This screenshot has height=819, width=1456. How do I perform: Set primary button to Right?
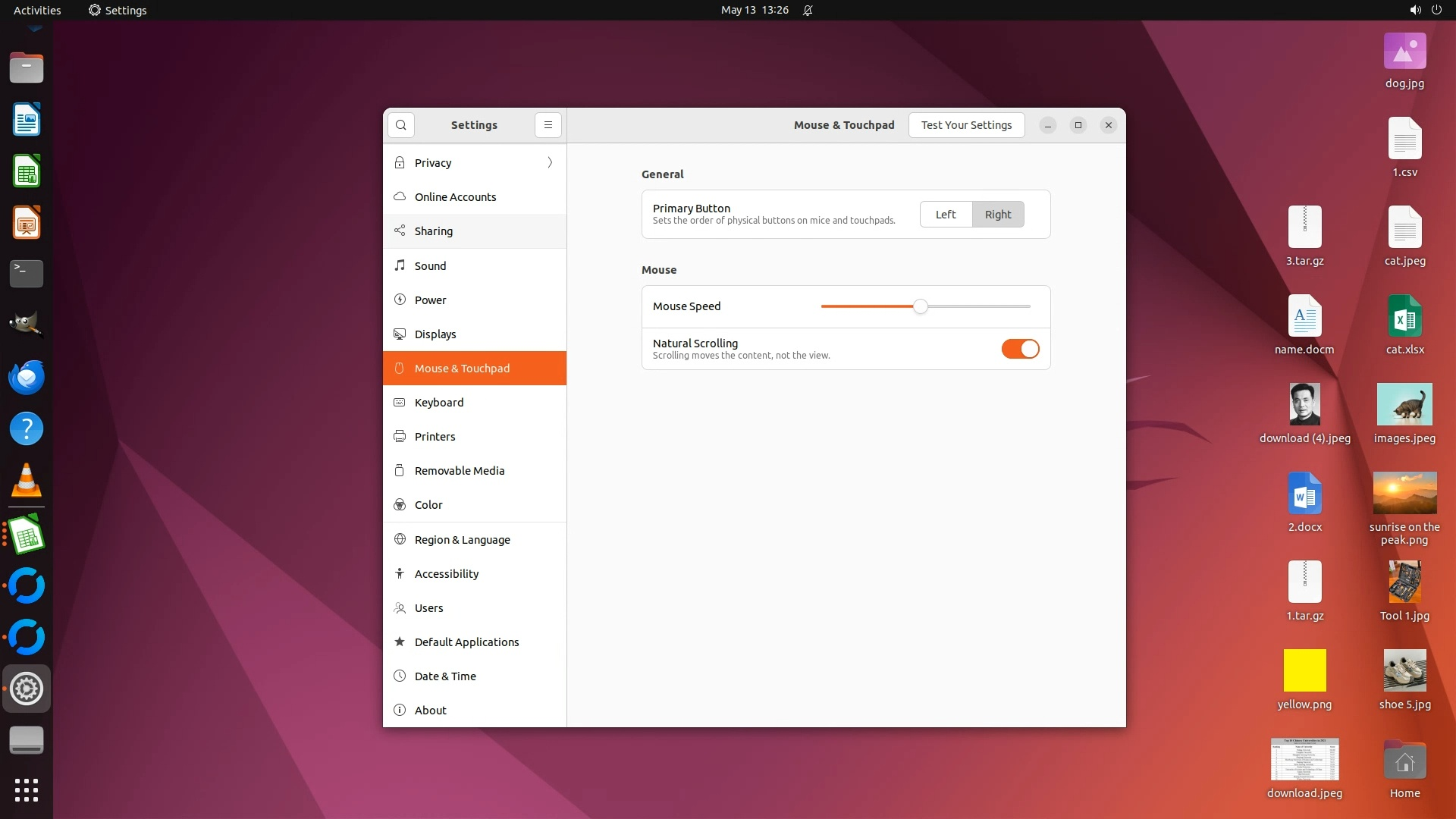pos(998,215)
